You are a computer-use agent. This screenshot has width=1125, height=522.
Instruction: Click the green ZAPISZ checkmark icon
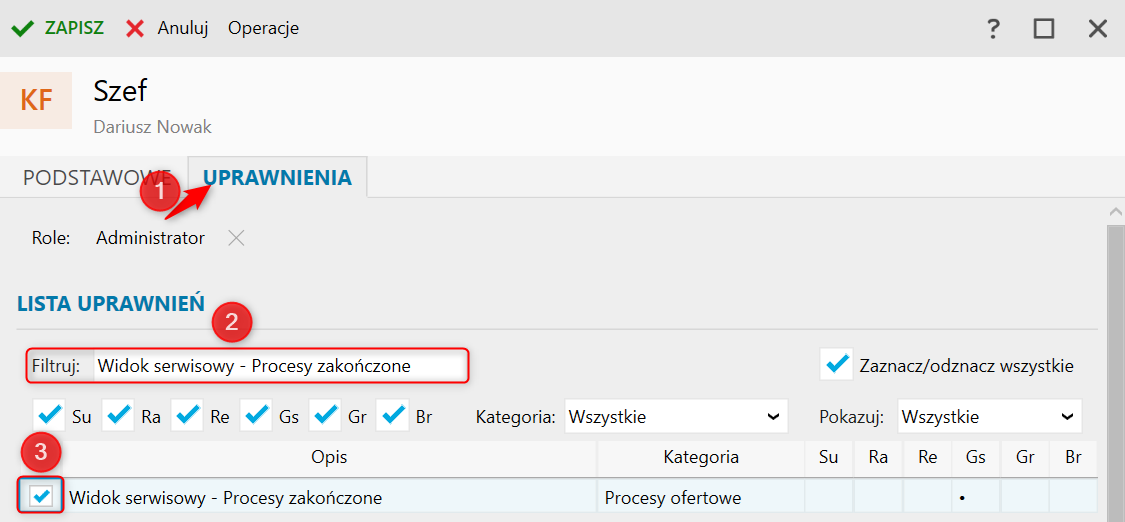coord(22,28)
